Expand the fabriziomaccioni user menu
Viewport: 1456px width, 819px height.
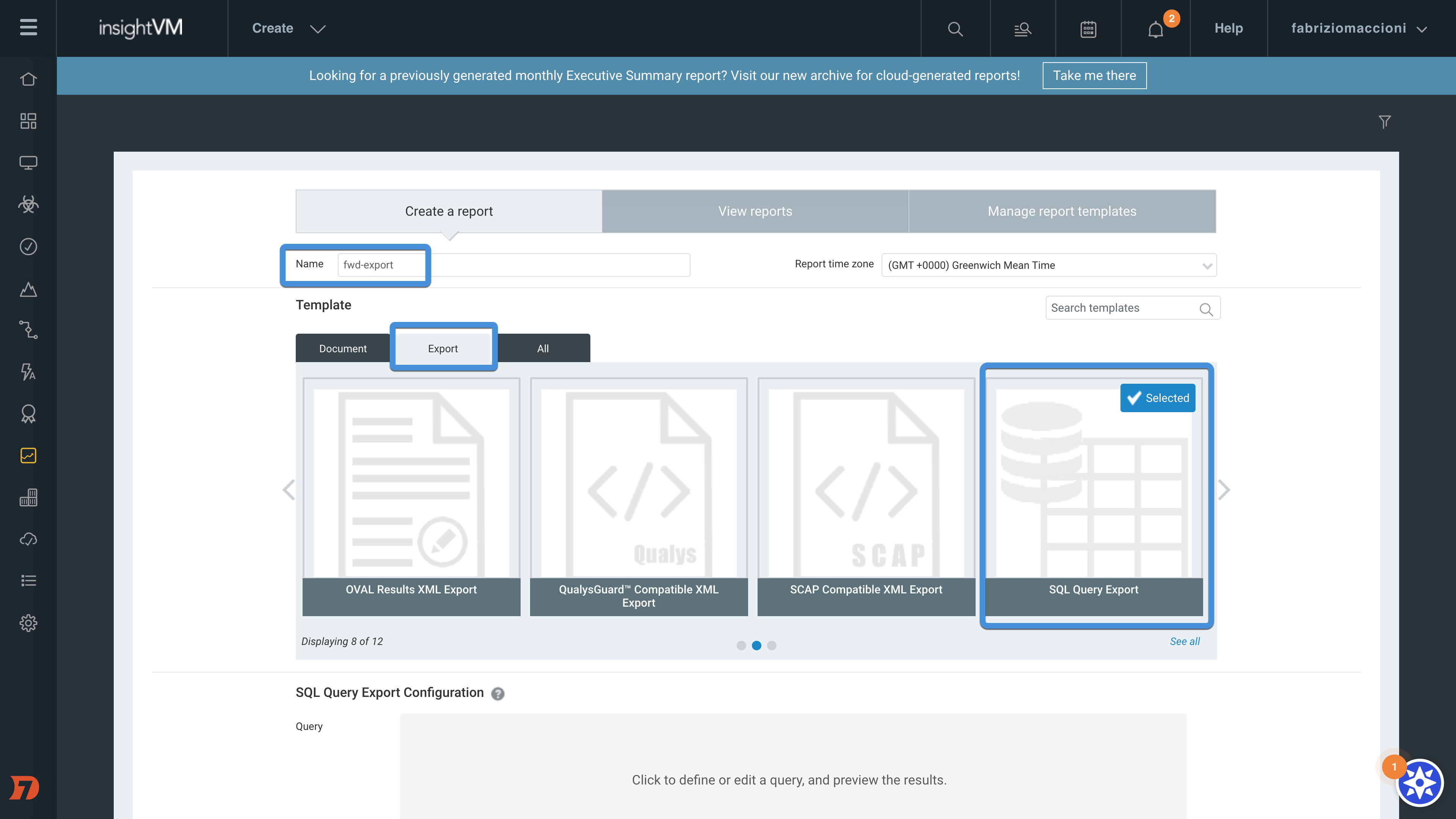(1359, 28)
